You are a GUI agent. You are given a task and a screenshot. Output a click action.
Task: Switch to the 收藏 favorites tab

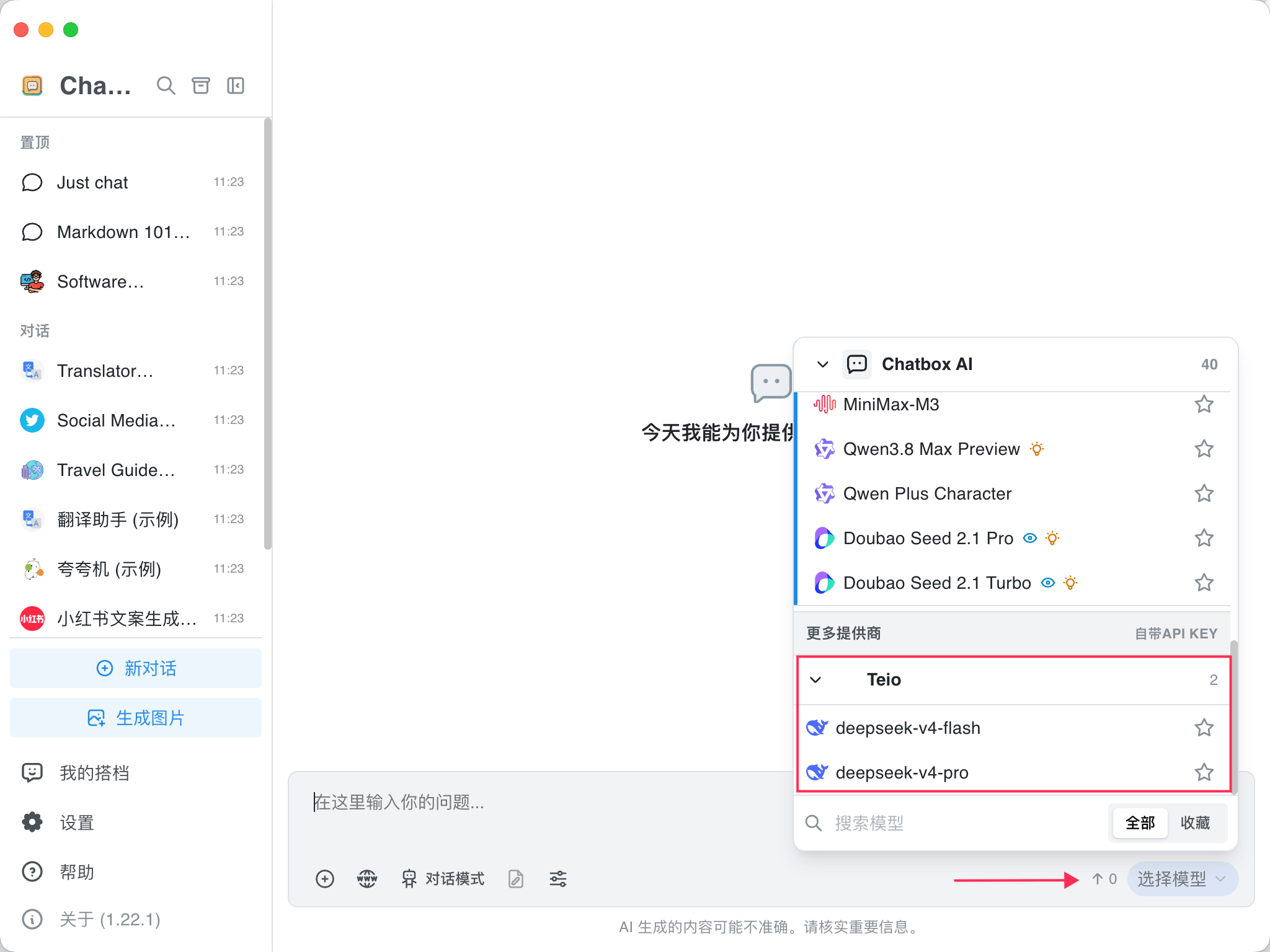click(x=1196, y=823)
